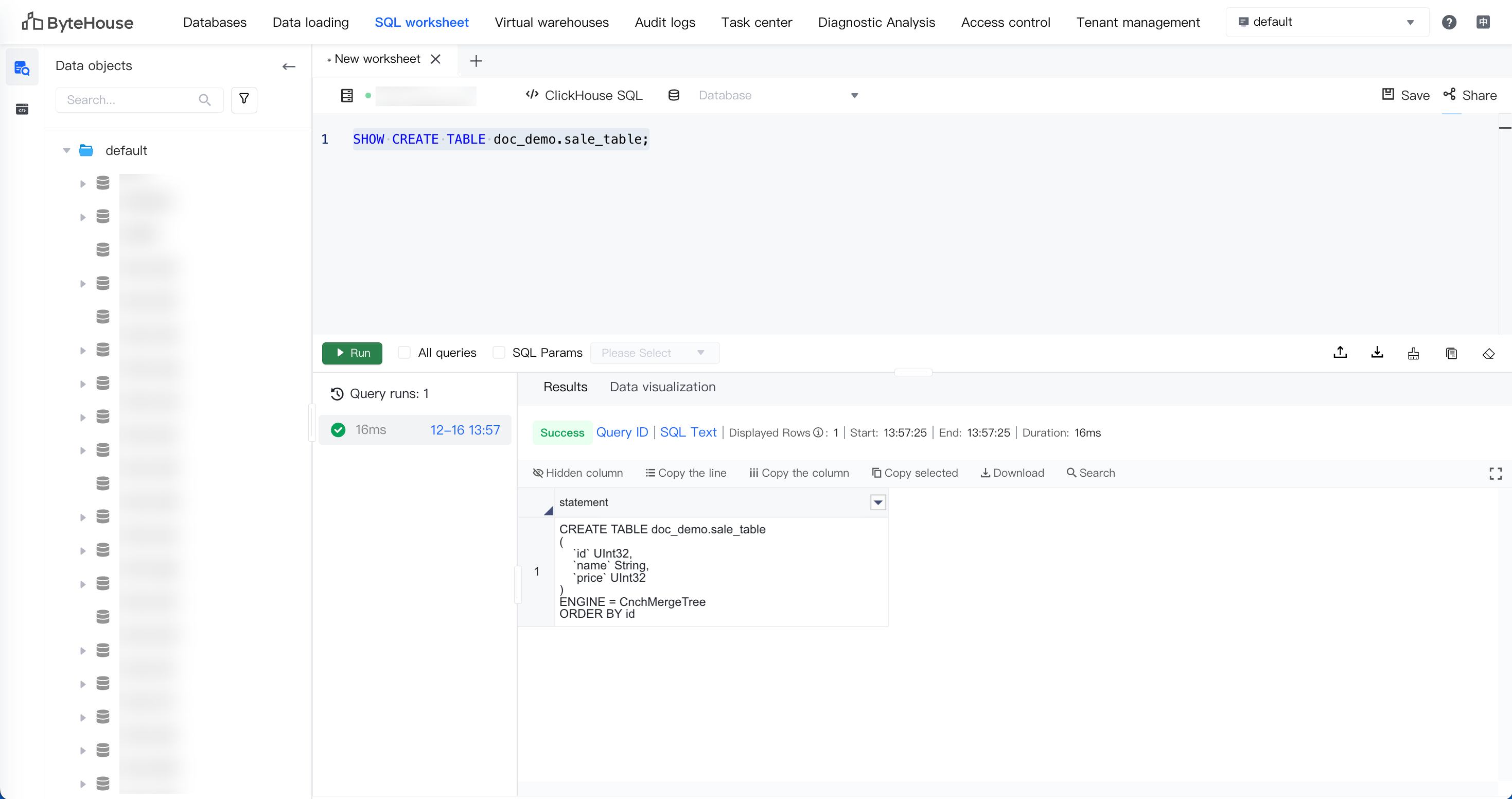Screen dimensions: 1512x799
Task: Click the upload icon in the run toolbar
Action: tap(1340, 352)
